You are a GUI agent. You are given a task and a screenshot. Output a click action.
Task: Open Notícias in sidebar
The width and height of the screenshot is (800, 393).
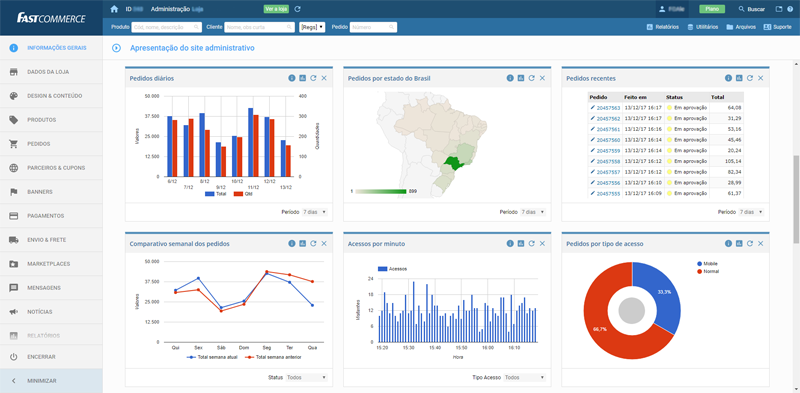click(x=51, y=312)
